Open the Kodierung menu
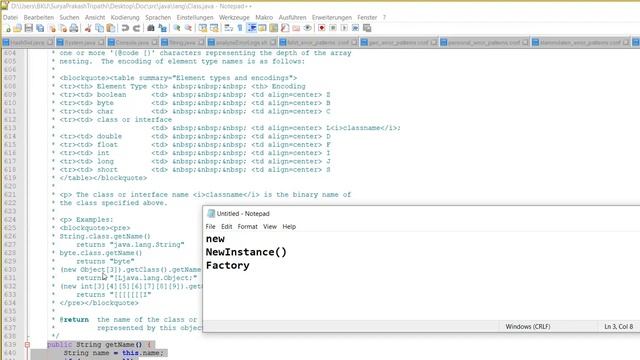Screen dimensions: 640x360 (125, 18)
